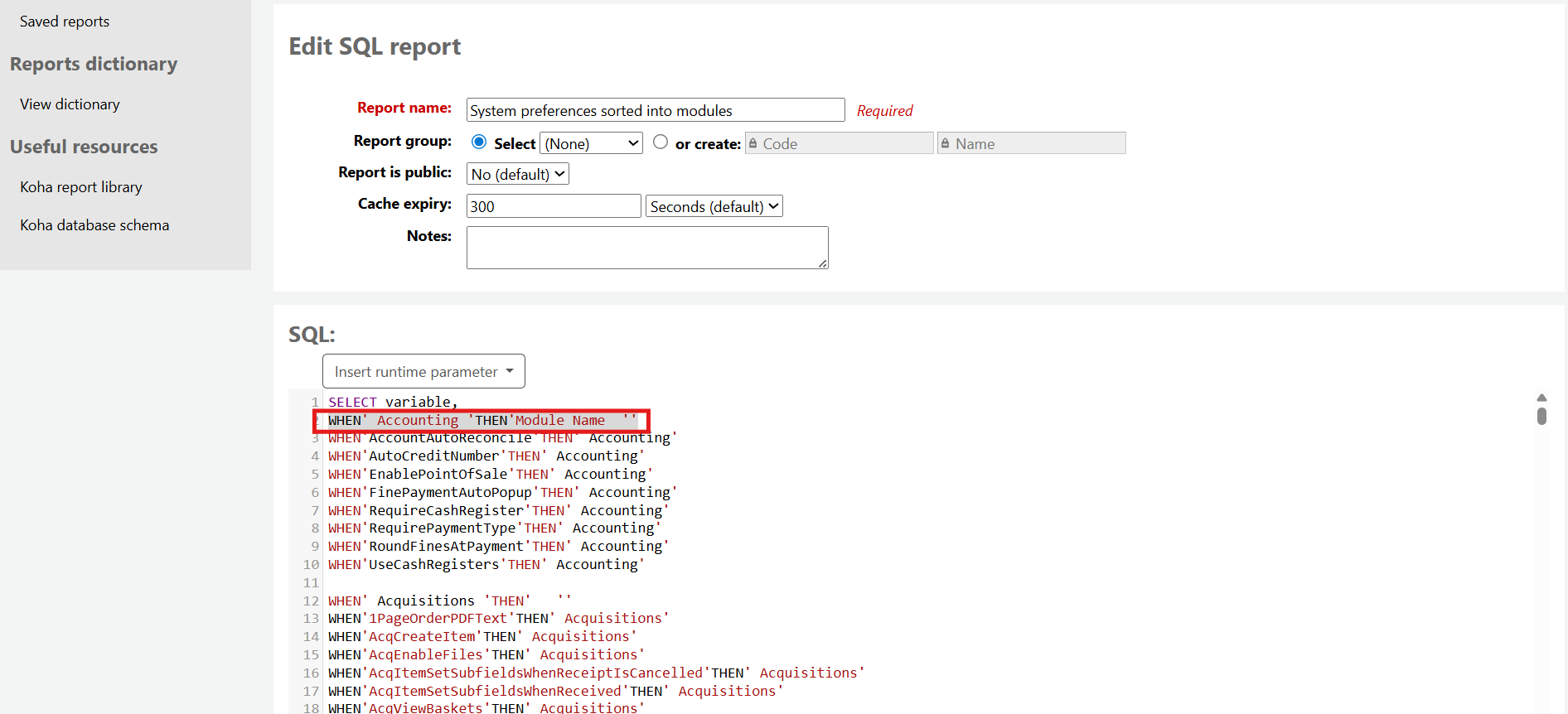Open Koha database schema link
1568x714 pixels.
[x=94, y=225]
